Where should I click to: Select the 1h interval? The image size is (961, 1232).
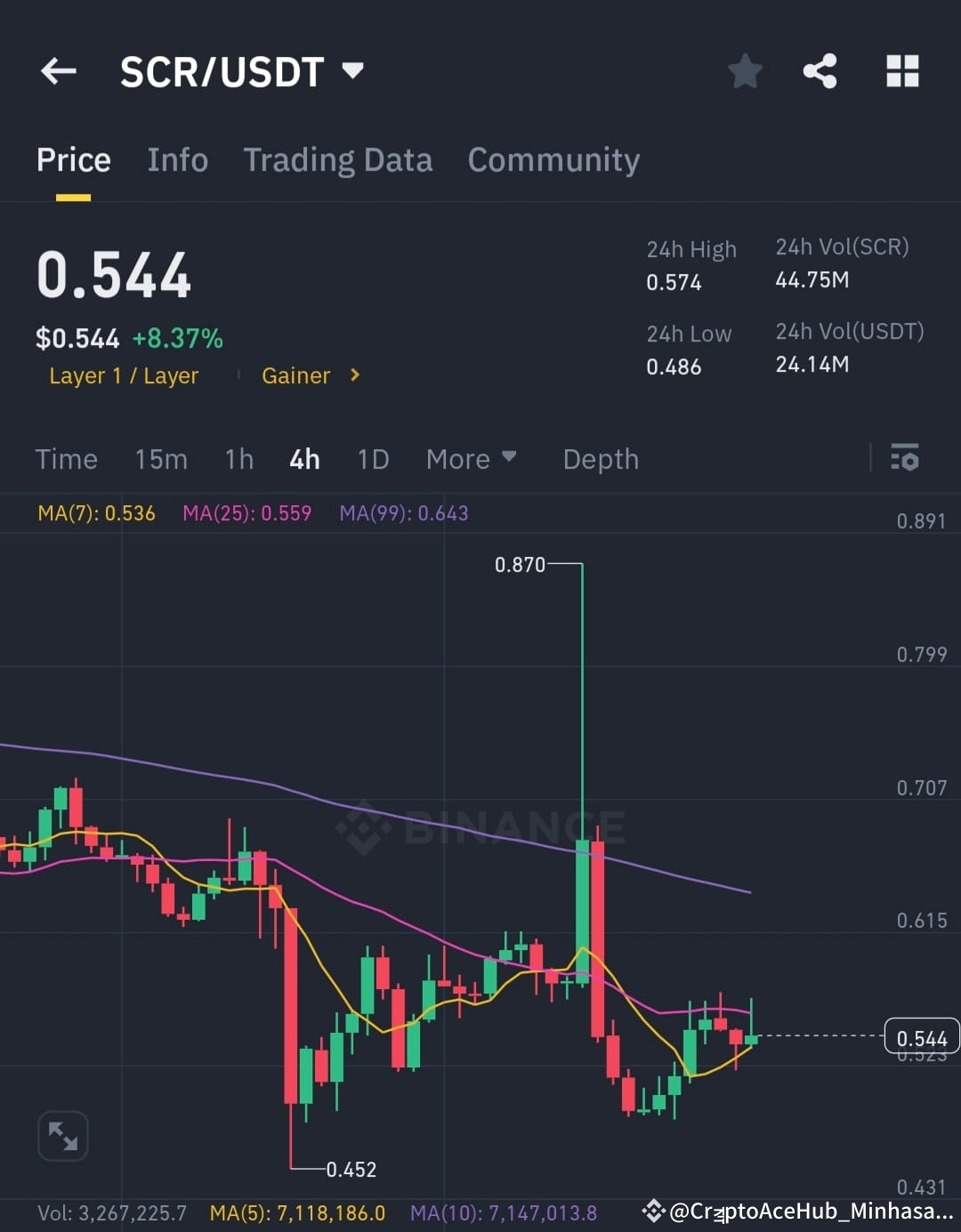(x=239, y=459)
